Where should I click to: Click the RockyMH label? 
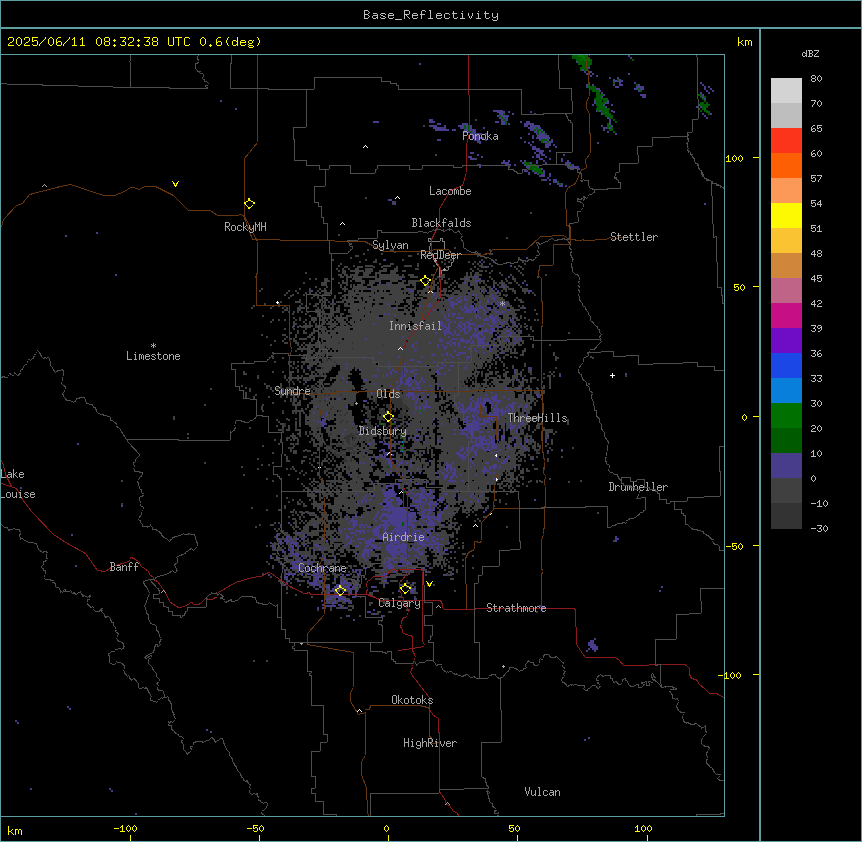point(245,227)
